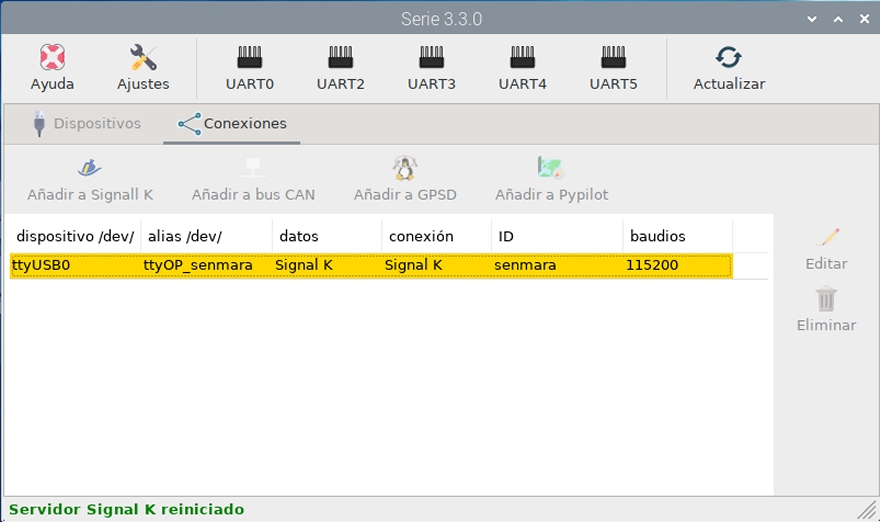The width and height of the screenshot is (880, 522).
Task: Open the Ayuda help lifebuoy icon
Action: coord(52,58)
